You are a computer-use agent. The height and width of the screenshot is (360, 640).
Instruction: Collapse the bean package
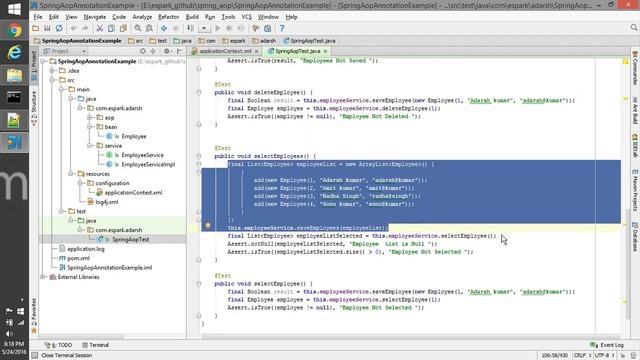(89, 127)
